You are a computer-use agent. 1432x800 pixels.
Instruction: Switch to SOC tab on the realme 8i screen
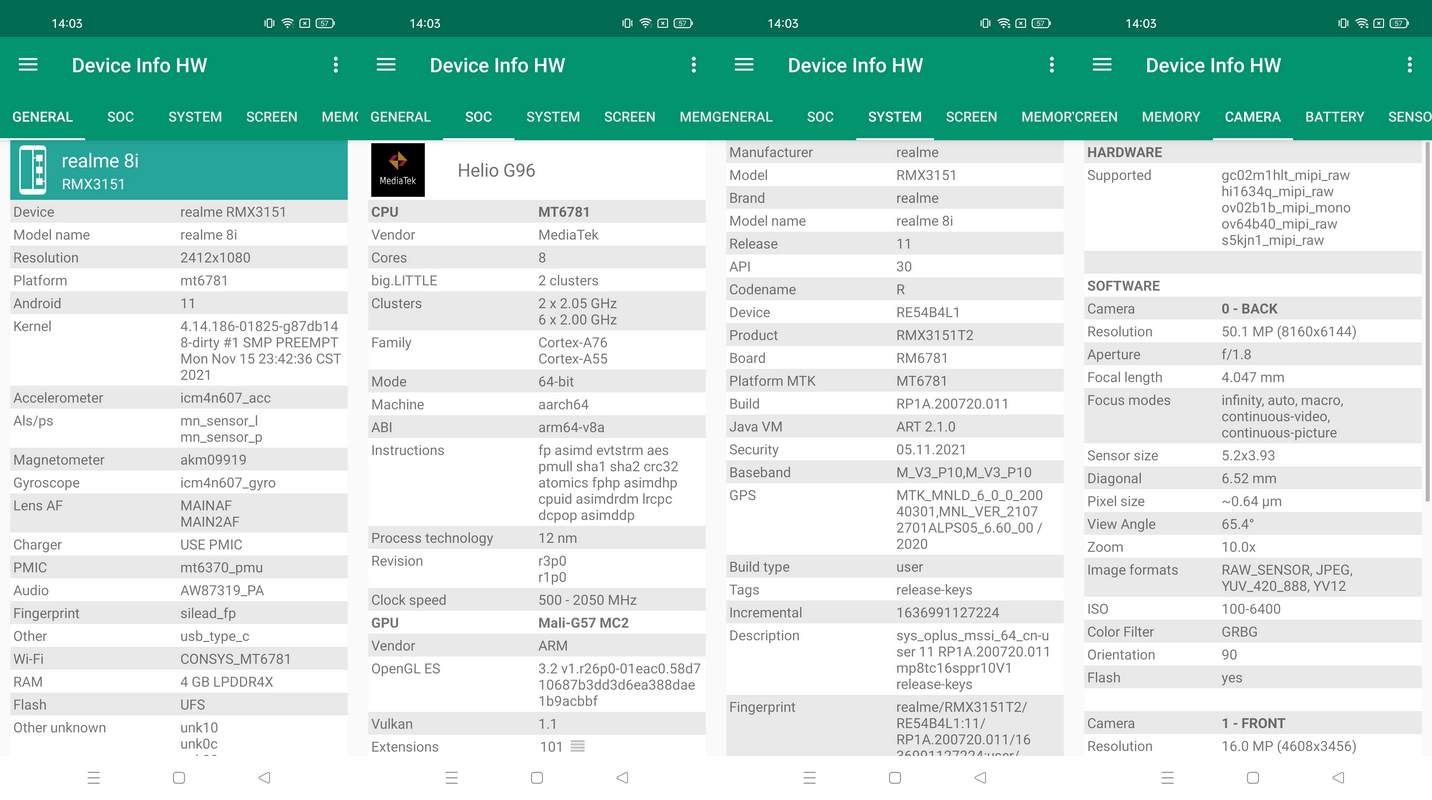pyautogui.click(x=121, y=117)
